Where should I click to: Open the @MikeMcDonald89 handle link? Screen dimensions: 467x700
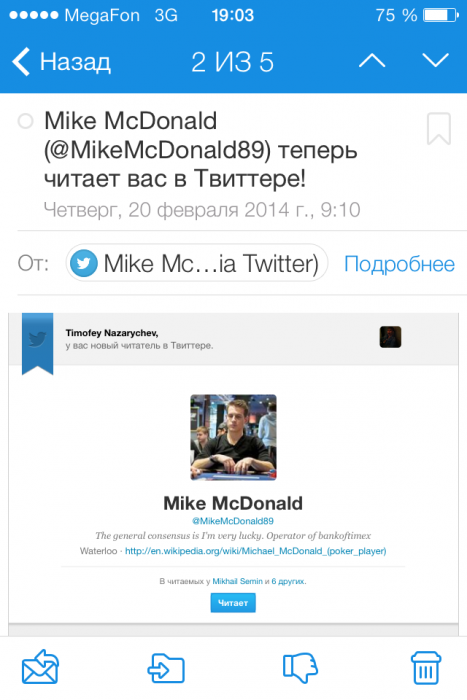pos(233,521)
